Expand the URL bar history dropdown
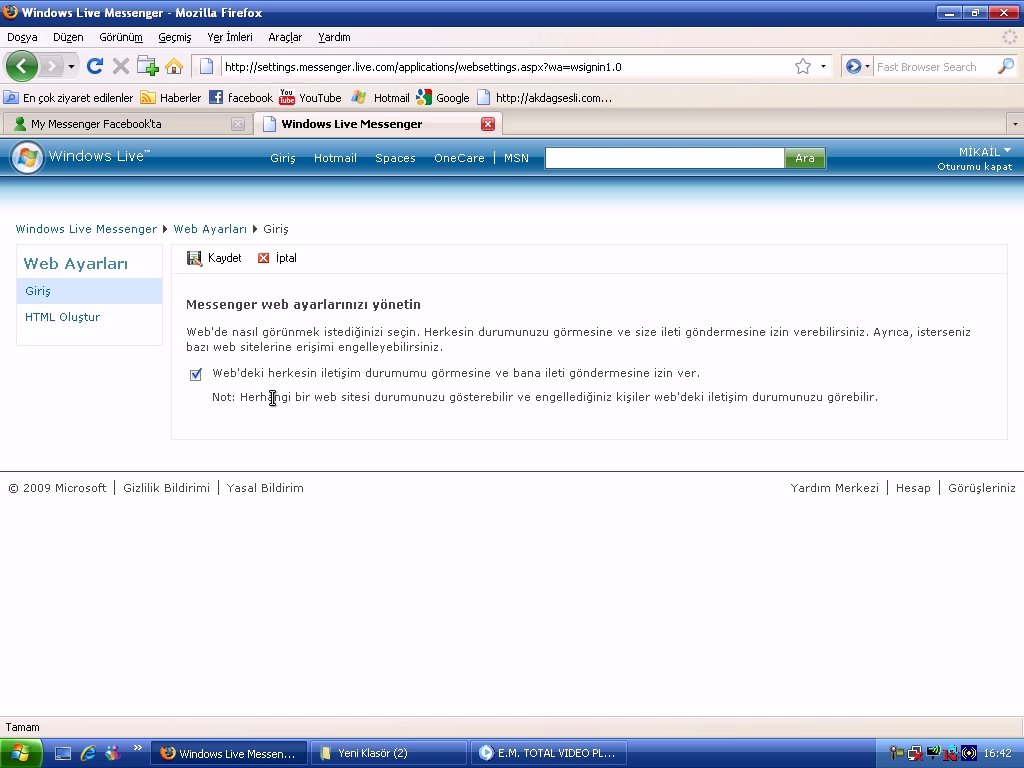Screen dimensions: 1024x768 [x=823, y=66]
